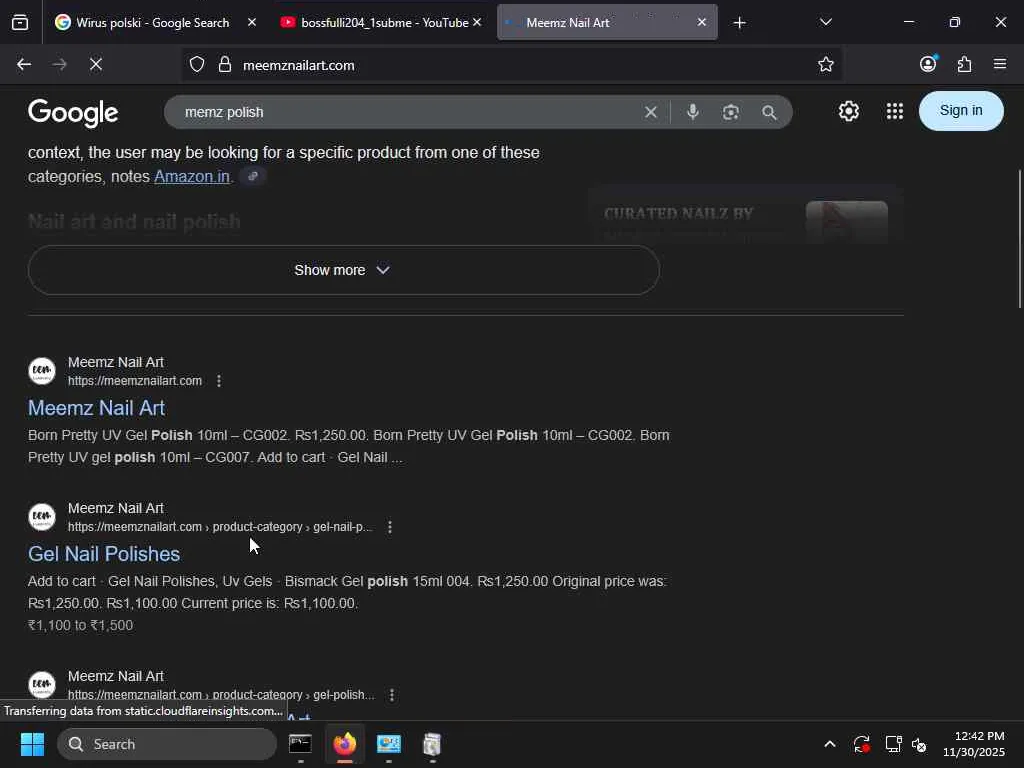Viewport: 1024px width, 768px height.
Task: Clear the search query text
Action: tap(650, 112)
